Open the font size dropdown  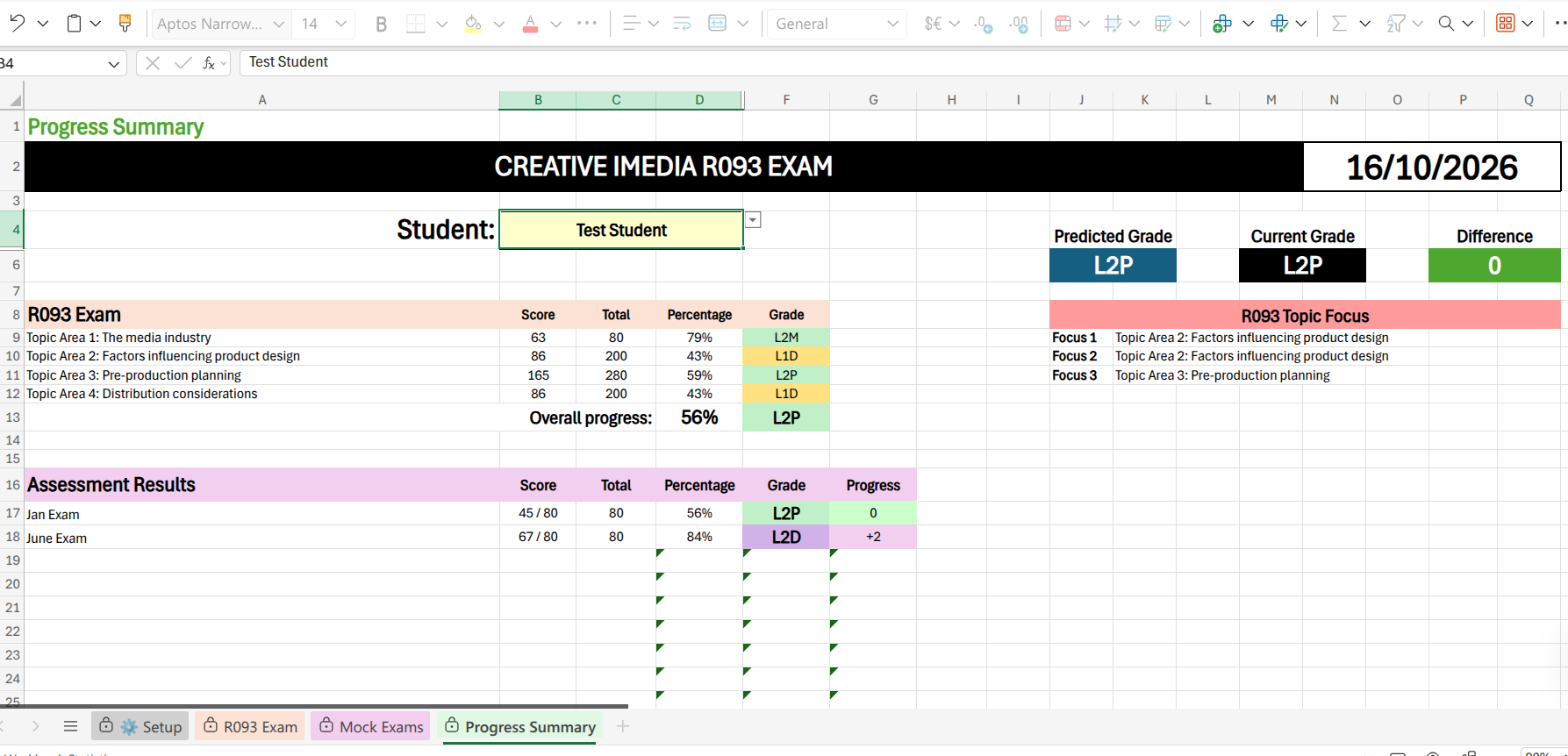coord(341,25)
